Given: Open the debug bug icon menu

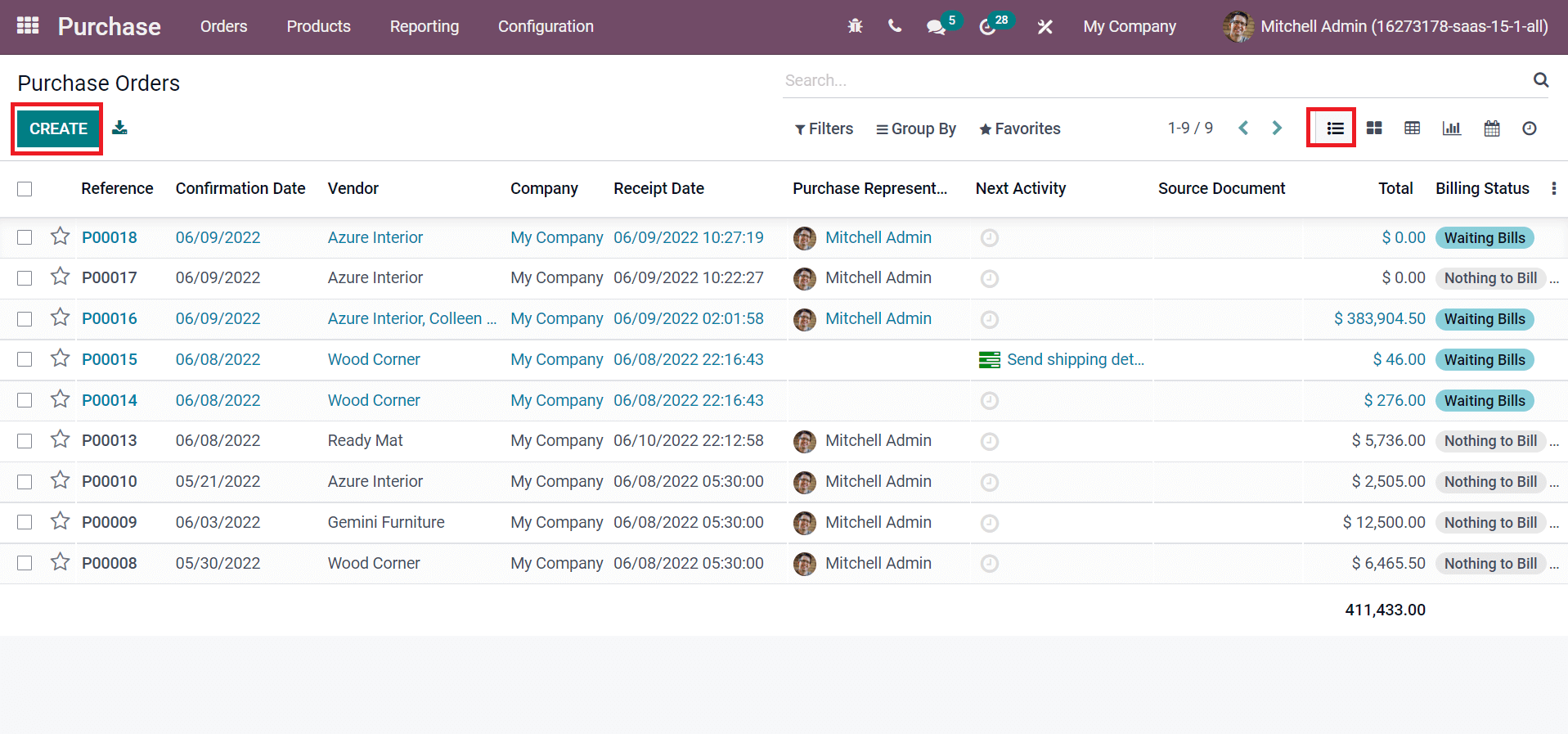Looking at the screenshot, I should [855, 26].
